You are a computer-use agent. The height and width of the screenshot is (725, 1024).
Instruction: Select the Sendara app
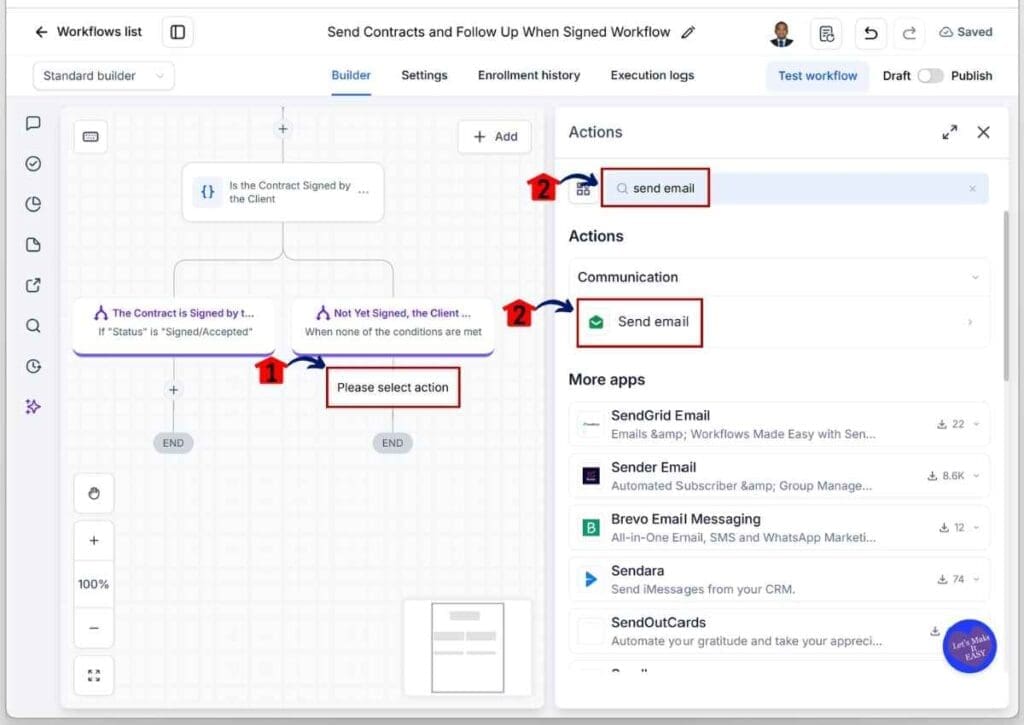tap(778, 579)
